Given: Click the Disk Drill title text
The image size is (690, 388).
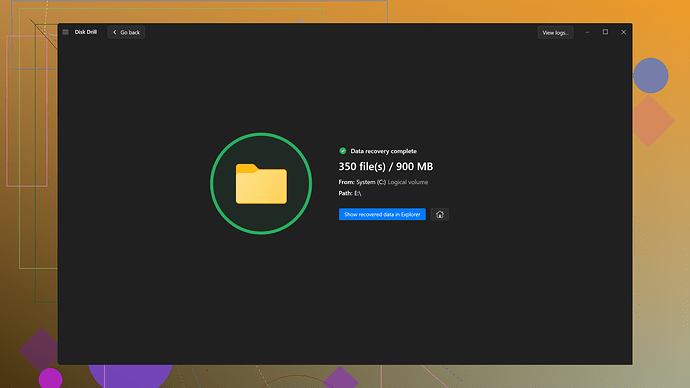Looking at the screenshot, I should click(86, 32).
